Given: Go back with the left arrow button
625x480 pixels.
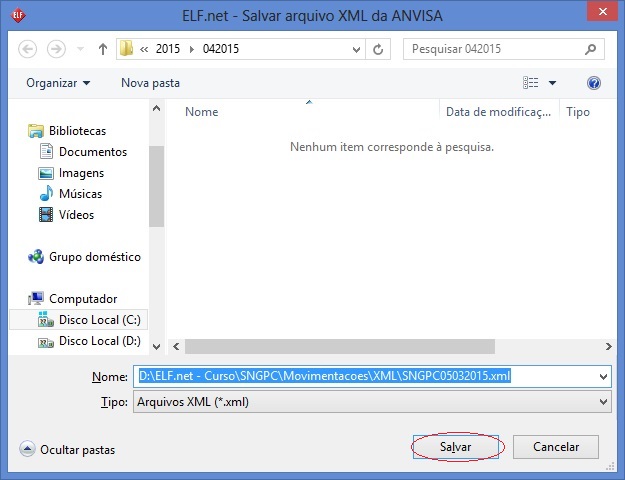Looking at the screenshot, I should click(x=28, y=49).
